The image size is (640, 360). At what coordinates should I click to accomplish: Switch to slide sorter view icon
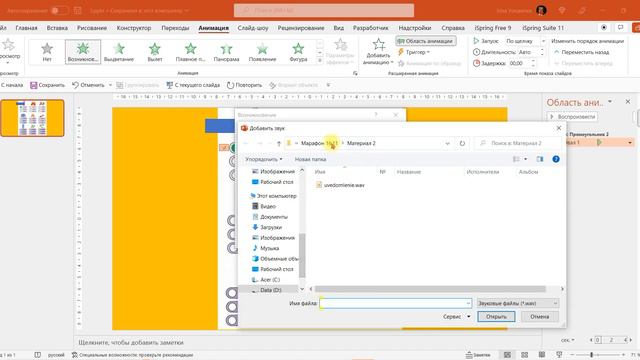pyautogui.click(x=524, y=355)
